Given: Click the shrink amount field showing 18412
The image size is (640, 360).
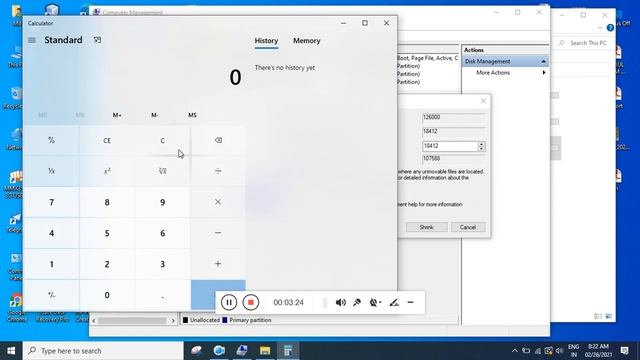Looking at the screenshot, I should click(450, 146).
